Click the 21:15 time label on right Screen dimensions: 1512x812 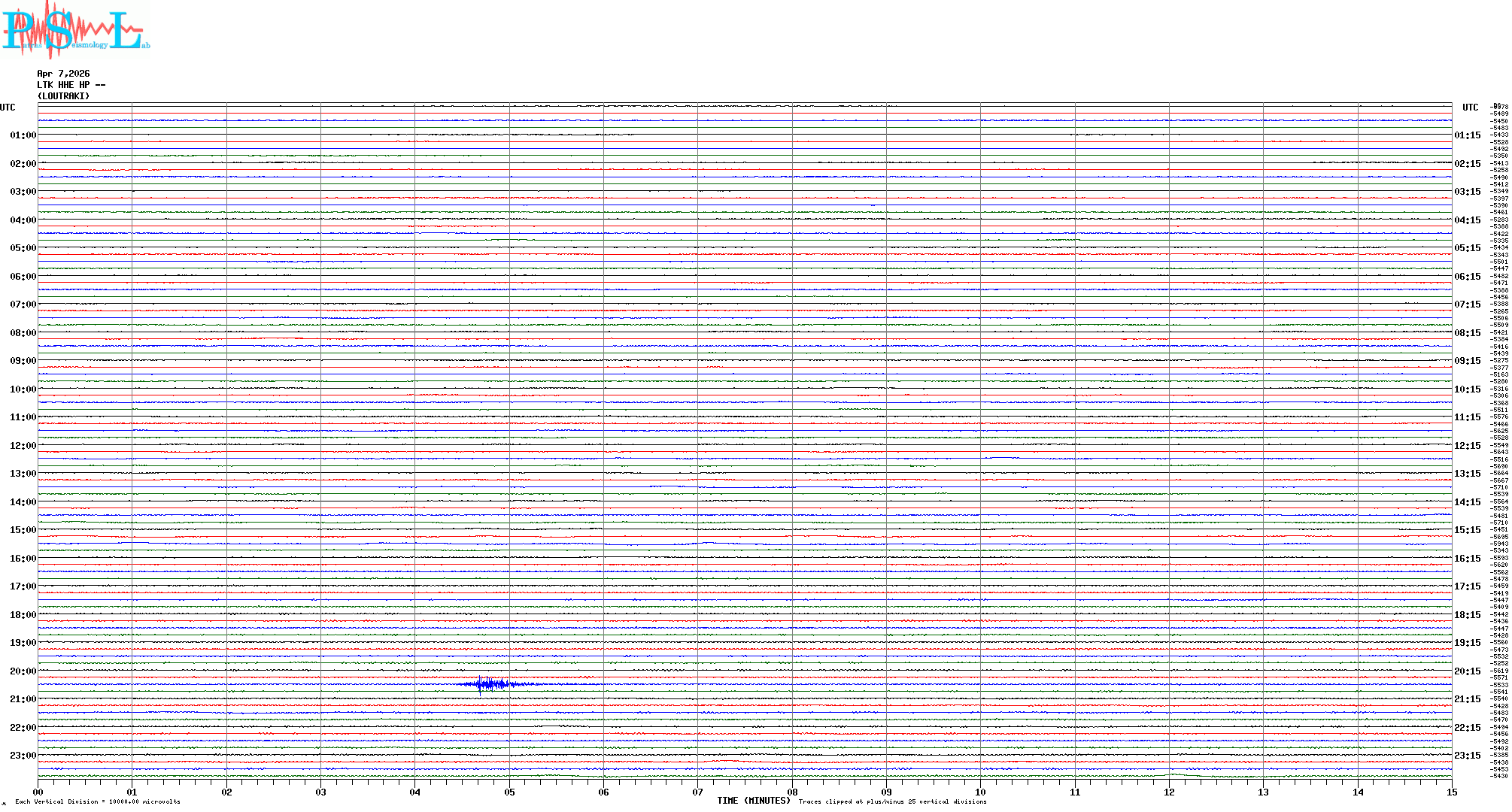1467,699
